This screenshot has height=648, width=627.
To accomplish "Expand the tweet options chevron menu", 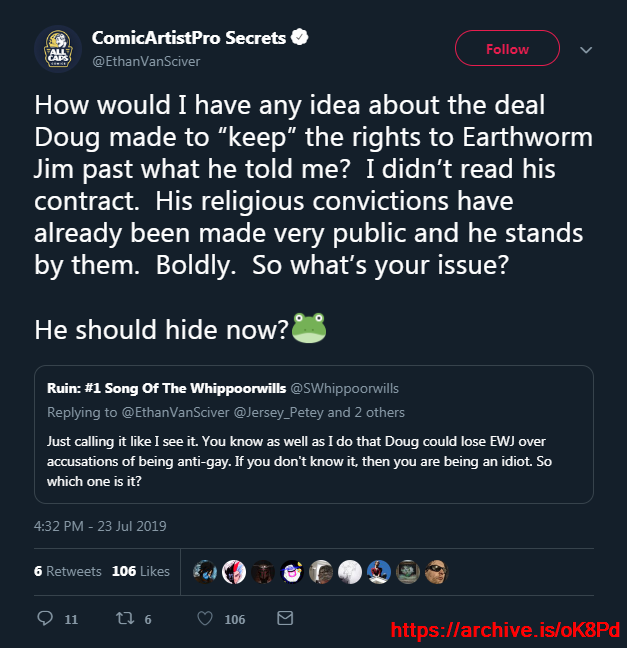I will point(586,50).
